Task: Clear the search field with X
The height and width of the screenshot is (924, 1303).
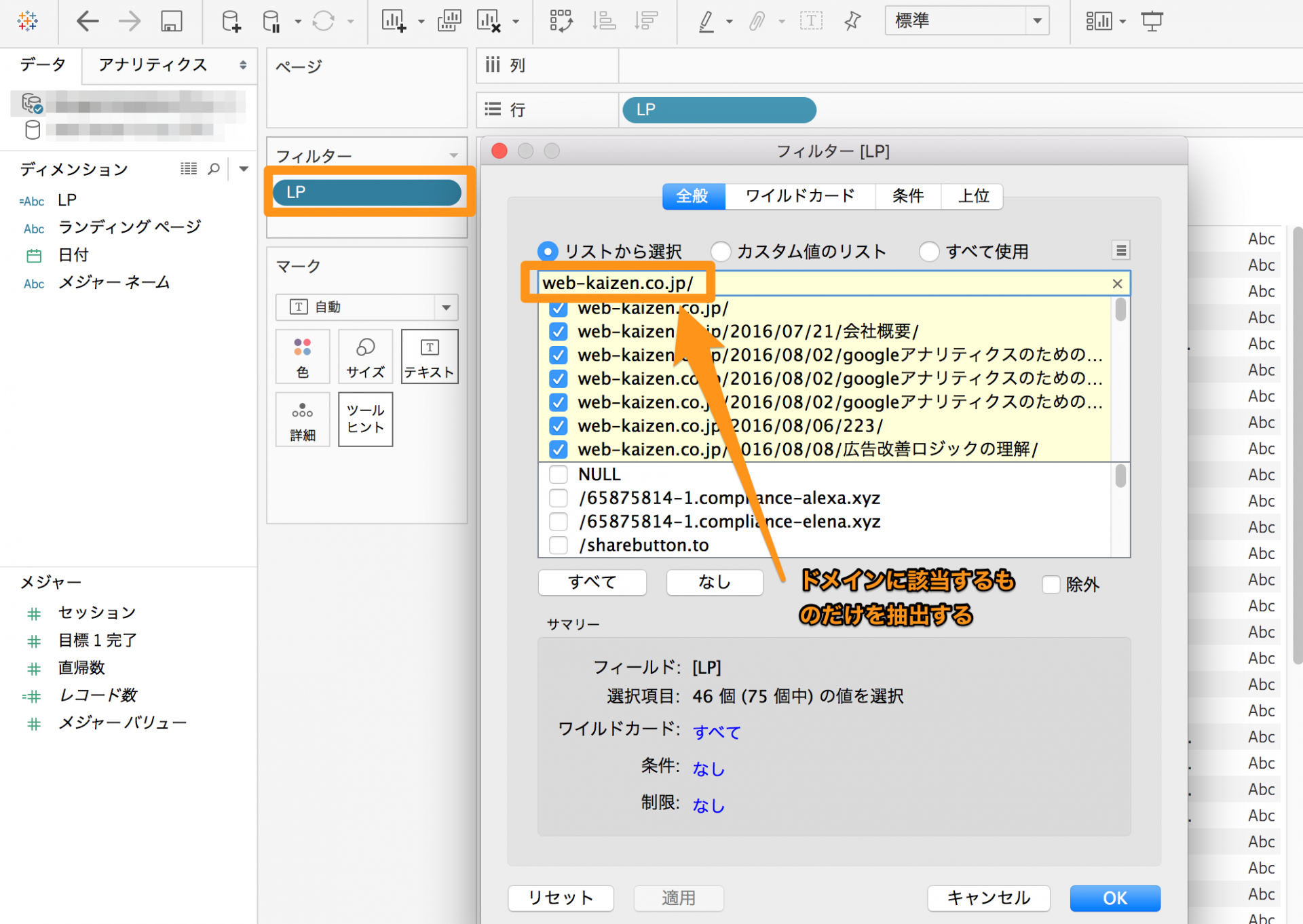Action: click(x=1117, y=284)
